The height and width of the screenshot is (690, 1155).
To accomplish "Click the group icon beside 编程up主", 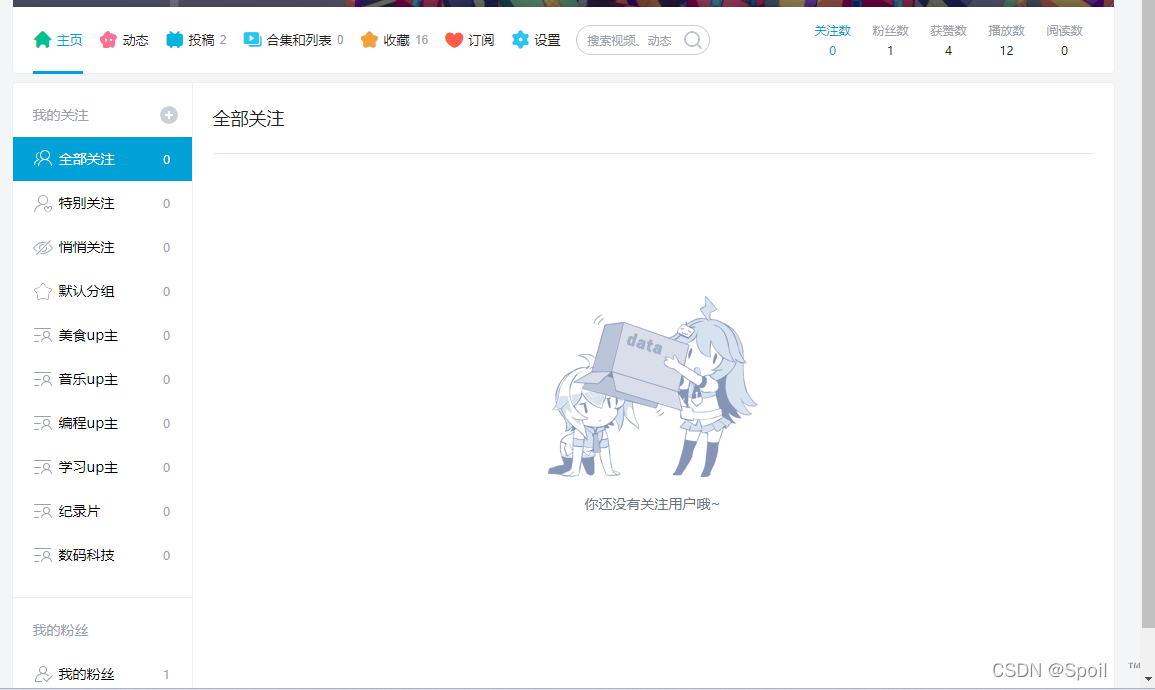I will point(43,423).
